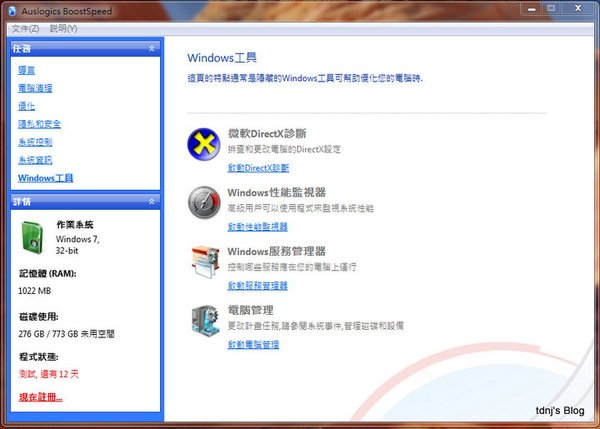This screenshot has width=600, height=429.
Task: Click the Windows服務管理器 heading
Action: (277, 251)
